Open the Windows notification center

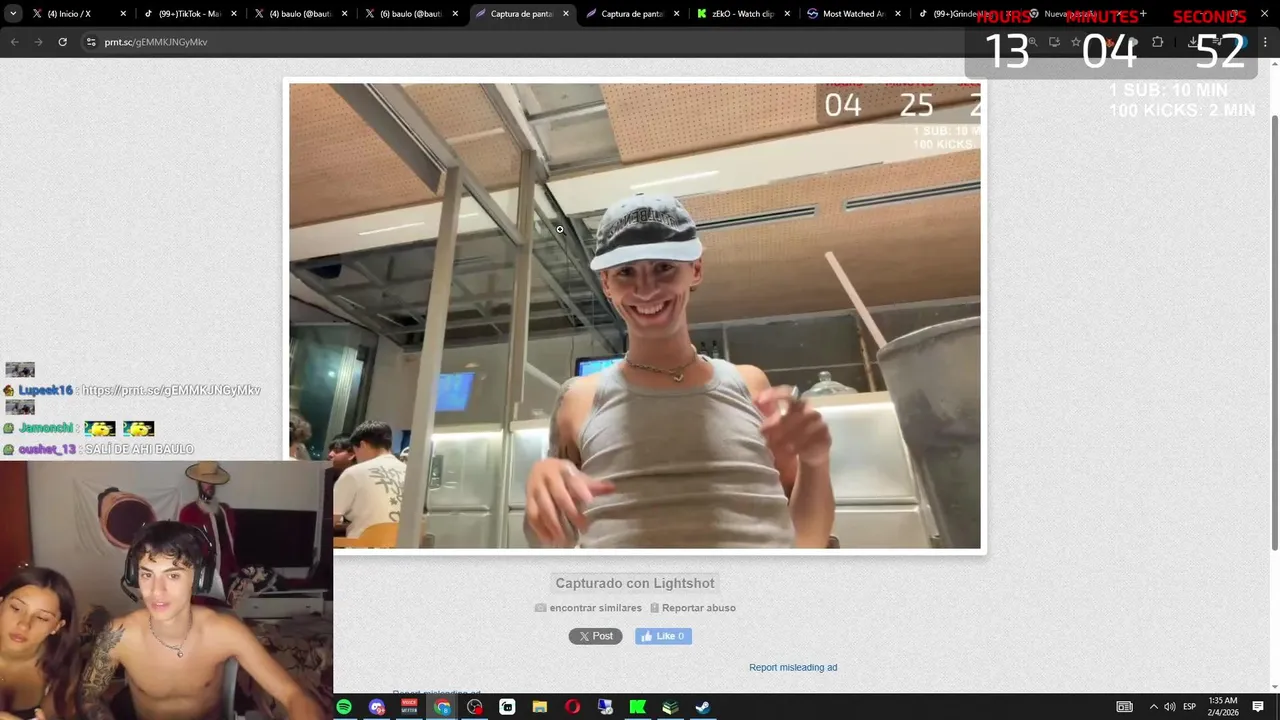1258,707
